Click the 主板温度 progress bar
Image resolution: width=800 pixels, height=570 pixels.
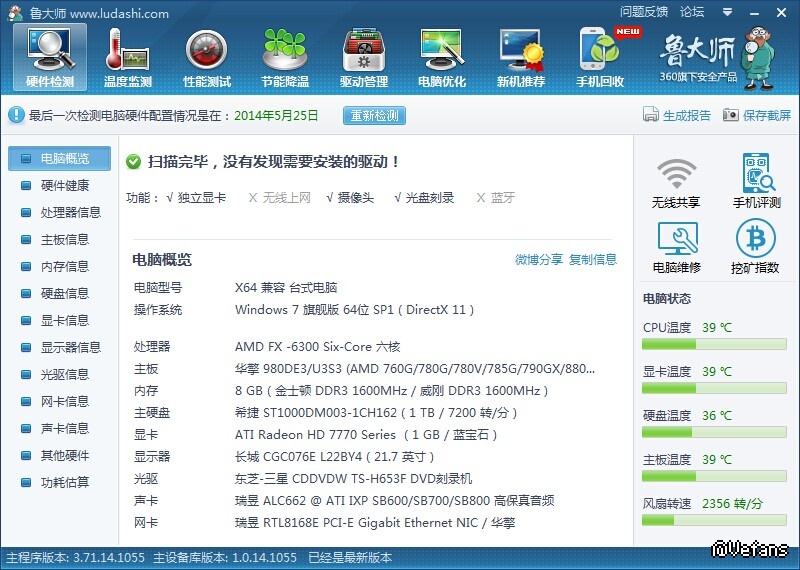click(714, 476)
